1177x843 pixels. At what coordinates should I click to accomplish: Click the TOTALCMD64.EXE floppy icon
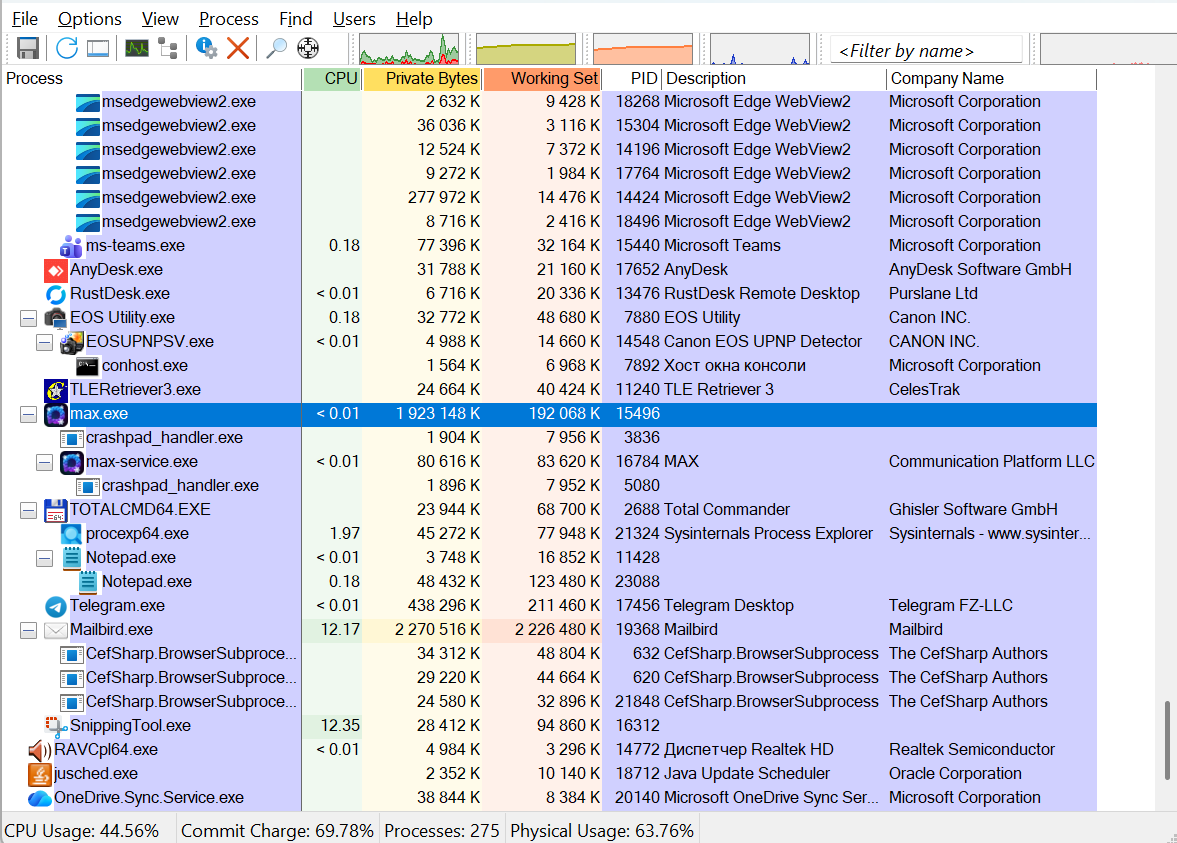(x=56, y=510)
